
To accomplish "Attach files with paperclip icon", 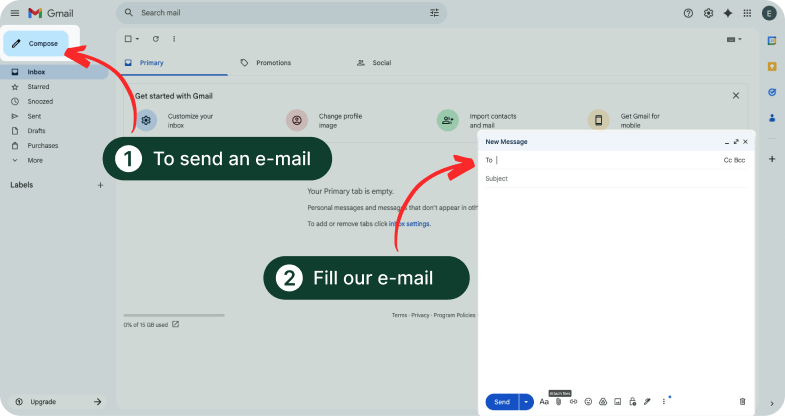I will click(x=559, y=401).
